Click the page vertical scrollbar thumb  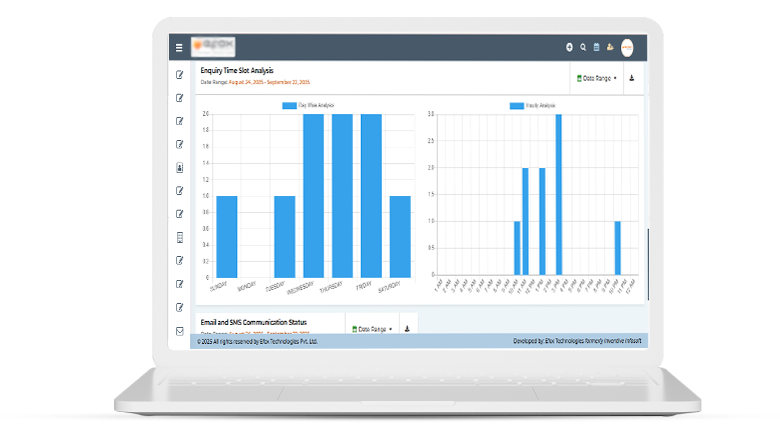tap(648, 265)
